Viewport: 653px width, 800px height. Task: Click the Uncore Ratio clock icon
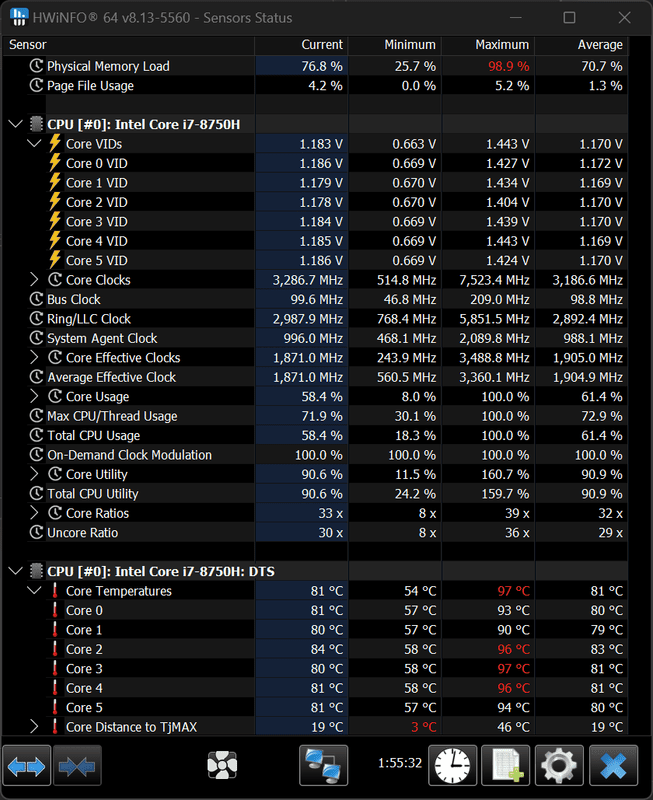tap(36, 532)
